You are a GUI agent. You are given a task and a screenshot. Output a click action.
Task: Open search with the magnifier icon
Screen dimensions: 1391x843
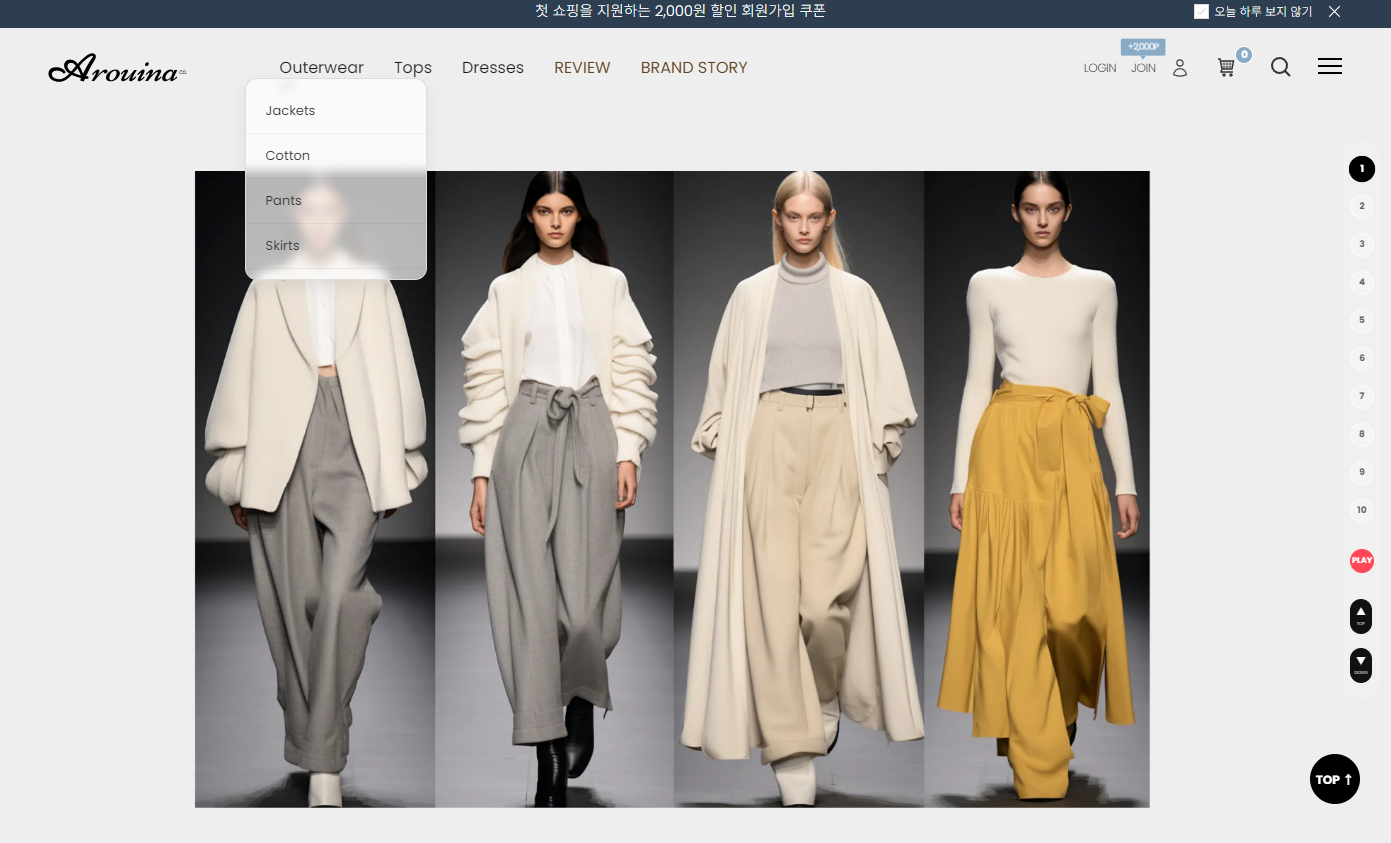(1280, 67)
